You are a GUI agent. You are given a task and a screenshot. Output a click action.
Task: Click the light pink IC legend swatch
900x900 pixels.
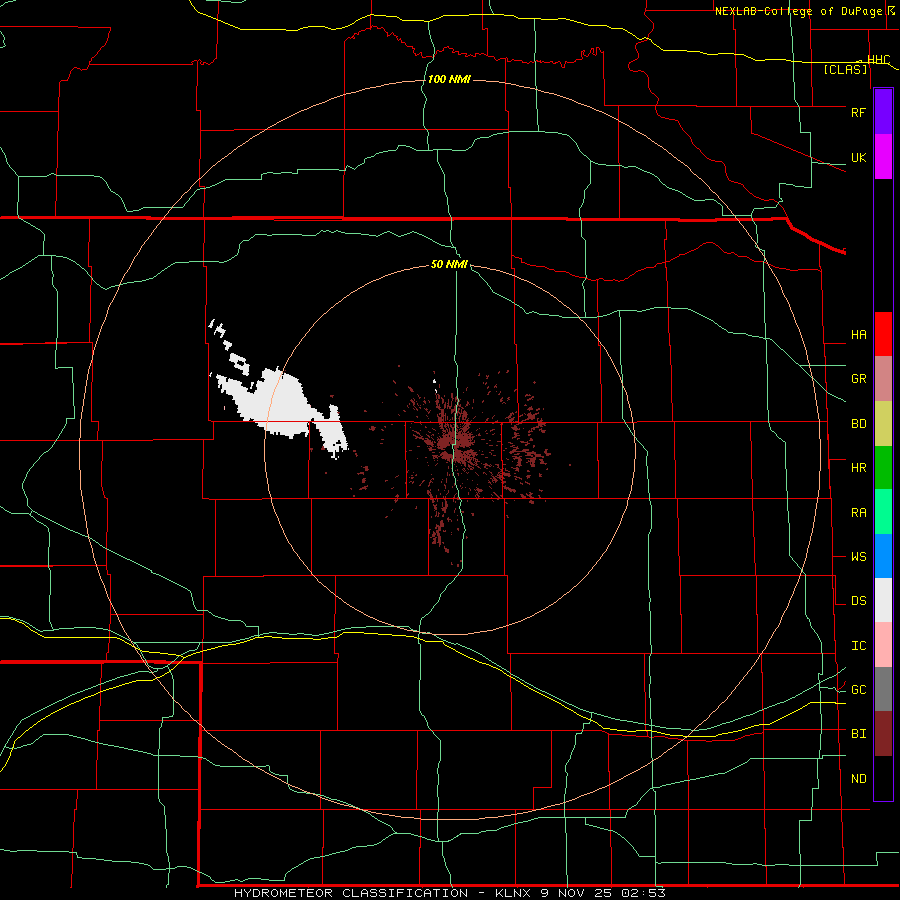click(883, 645)
